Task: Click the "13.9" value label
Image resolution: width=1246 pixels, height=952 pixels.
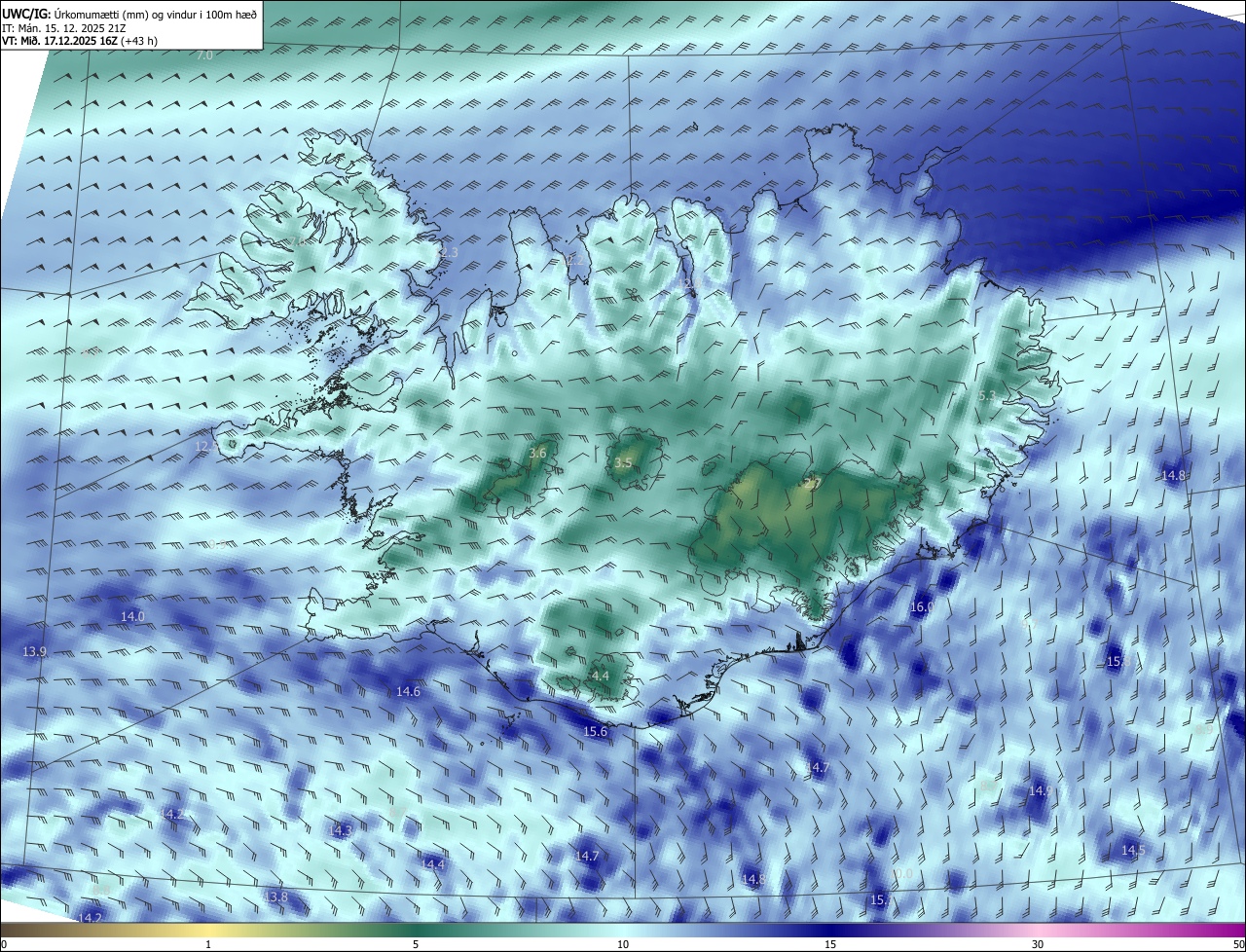Action: (x=34, y=651)
